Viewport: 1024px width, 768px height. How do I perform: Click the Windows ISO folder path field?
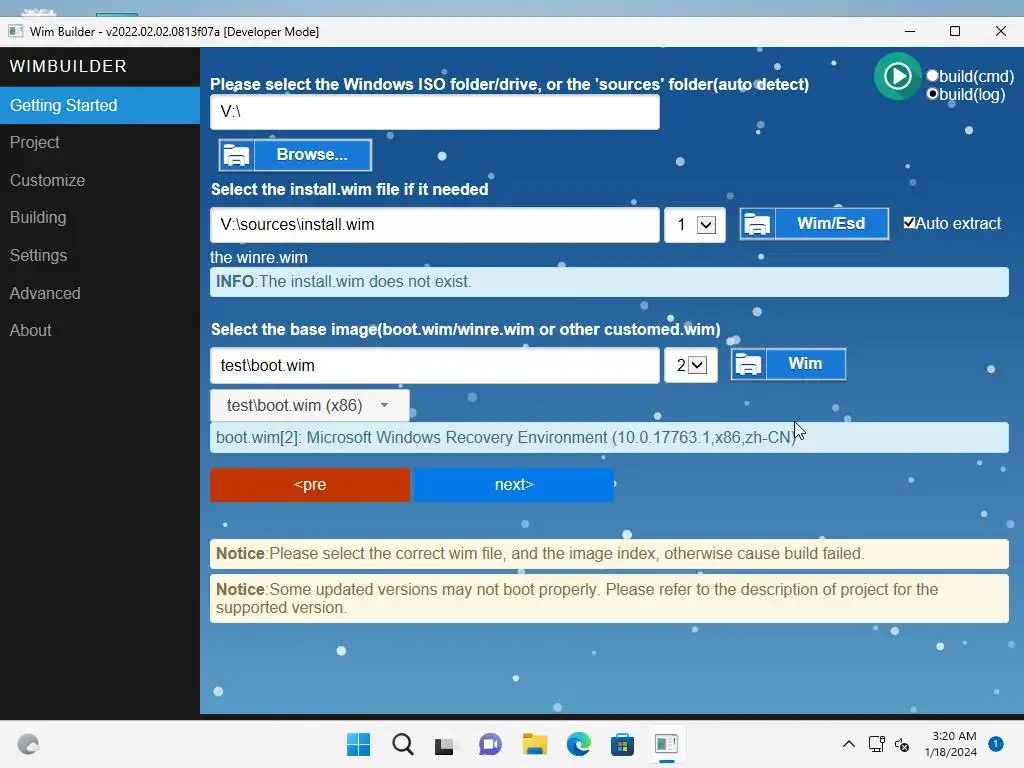pyautogui.click(x=435, y=112)
